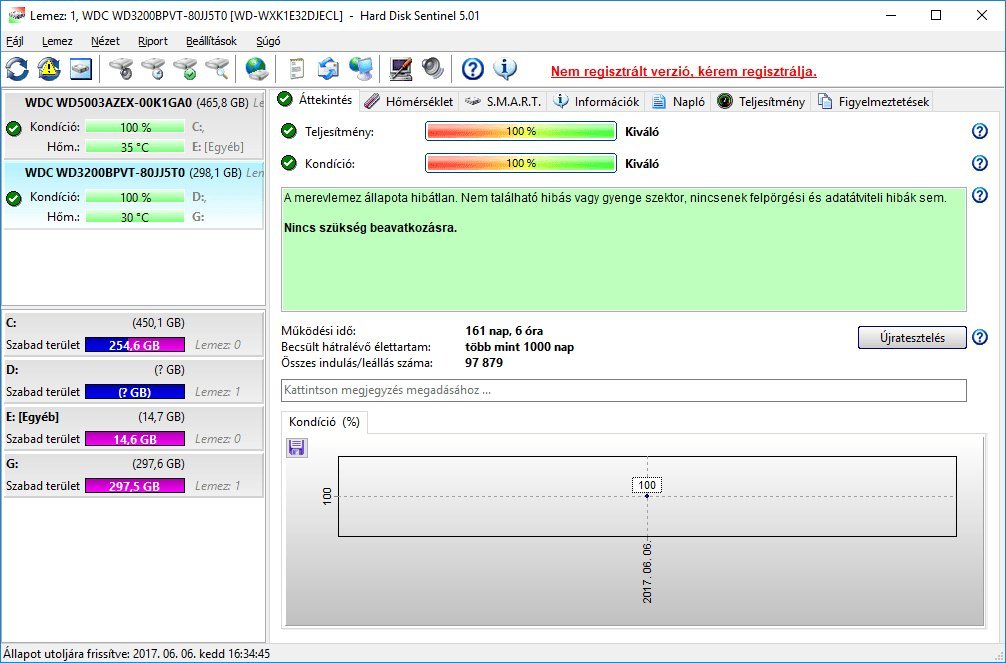
Task: Open the Beállítások menu
Action: [211, 41]
